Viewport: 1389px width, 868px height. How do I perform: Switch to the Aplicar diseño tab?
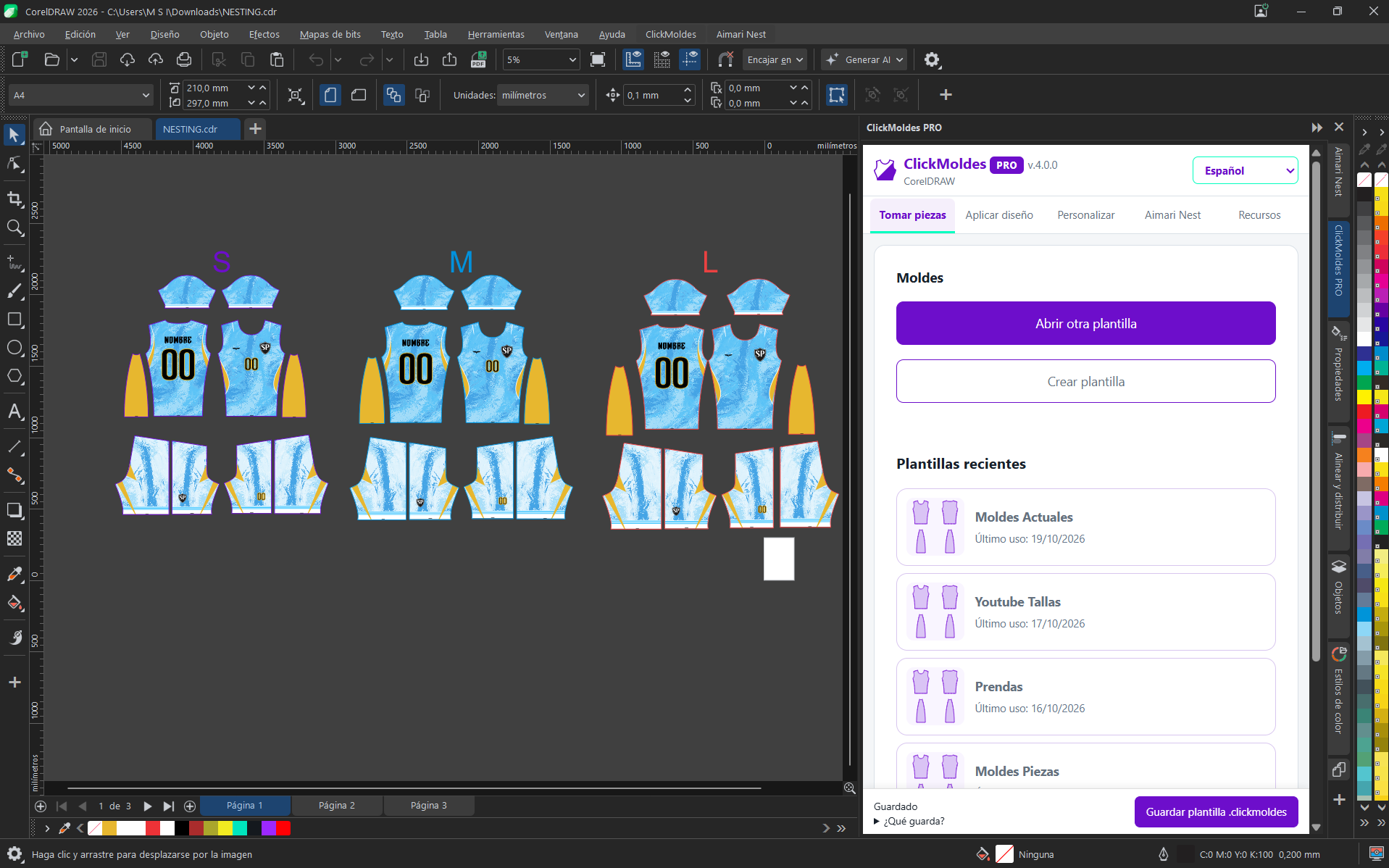pyautogui.click(x=999, y=215)
